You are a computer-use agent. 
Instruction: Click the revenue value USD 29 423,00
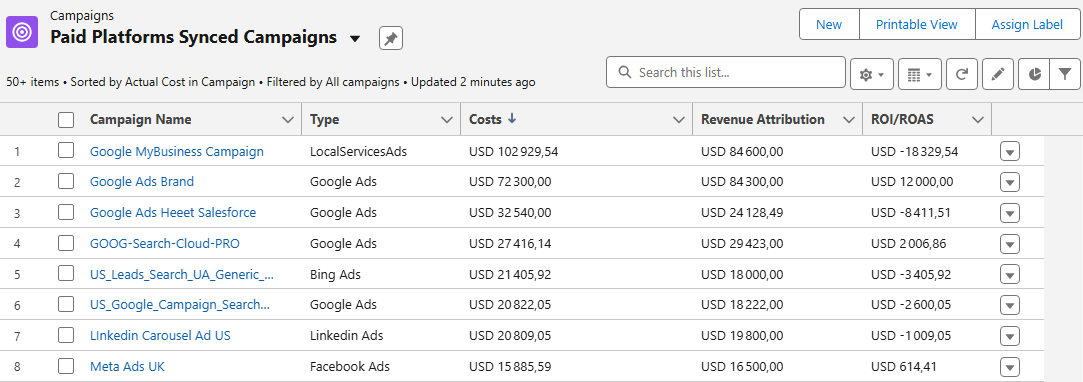(x=742, y=243)
